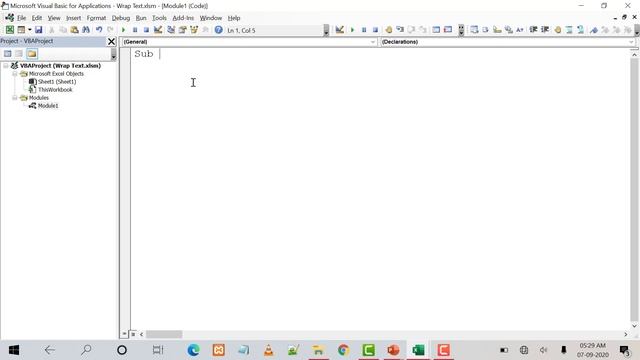Click the Uncomment Block icon
Image resolution: width=640 pixels, height=360 pixels.
click(x=580, y=30)
